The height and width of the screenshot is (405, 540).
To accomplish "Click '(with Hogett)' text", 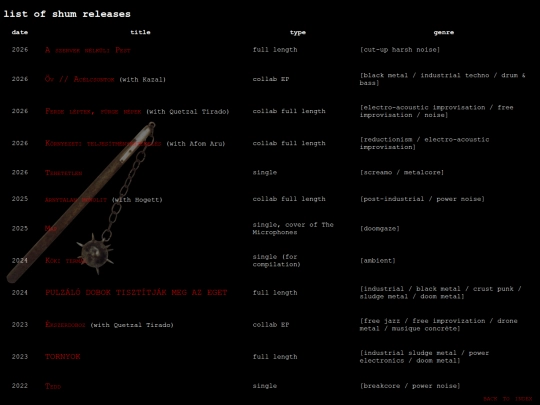I will click(x=137, y=199).
